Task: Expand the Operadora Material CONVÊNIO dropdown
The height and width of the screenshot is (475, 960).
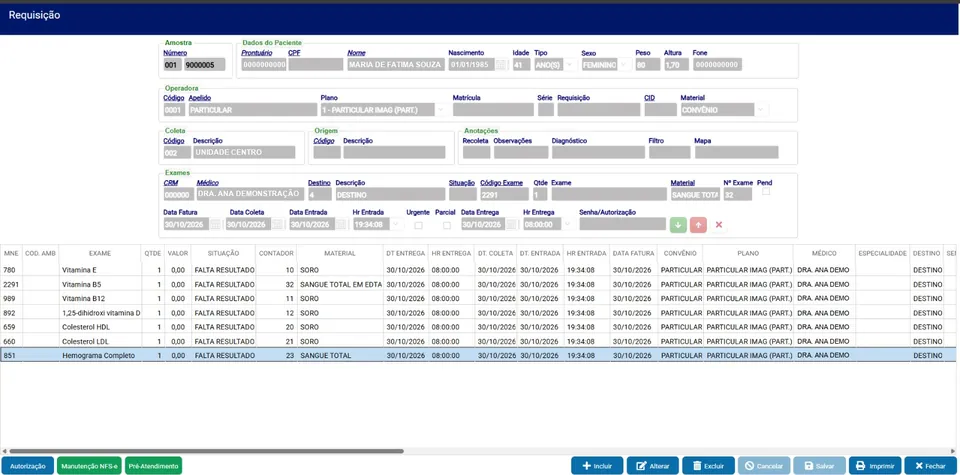Action: pyautogui.click(x=760, y=110)
